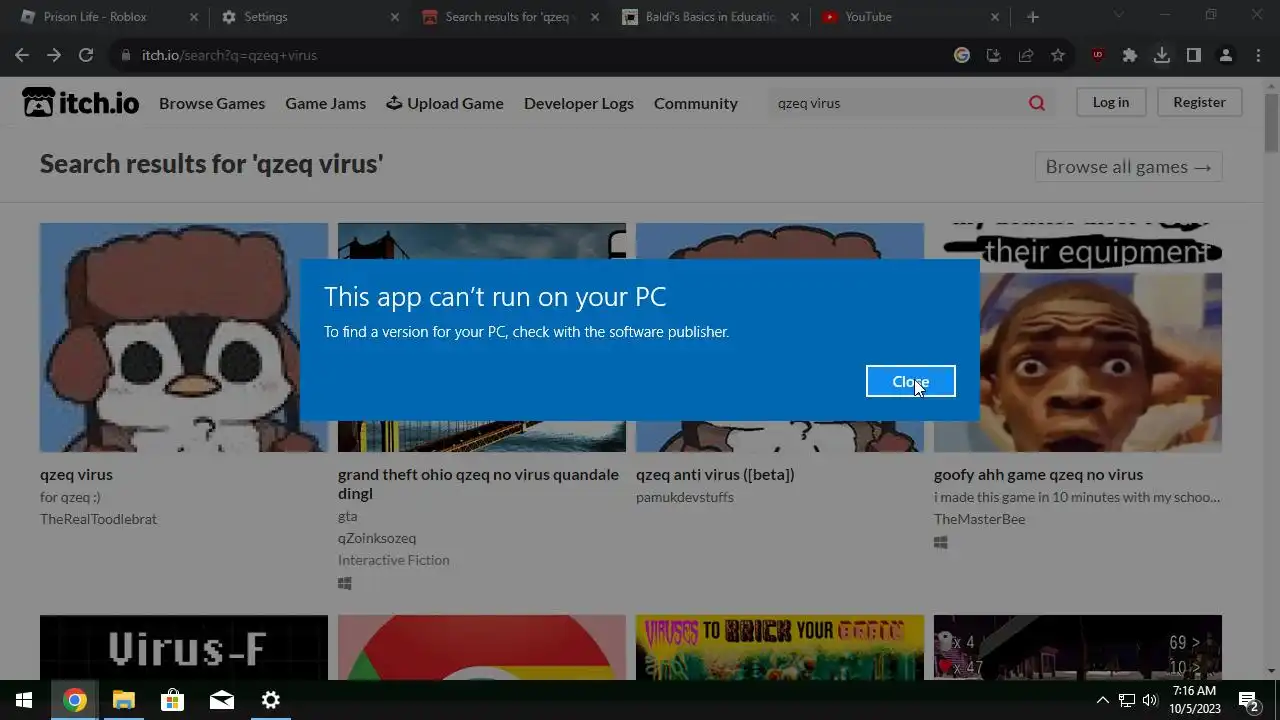Click the itch.io logo

pos(81,102)
